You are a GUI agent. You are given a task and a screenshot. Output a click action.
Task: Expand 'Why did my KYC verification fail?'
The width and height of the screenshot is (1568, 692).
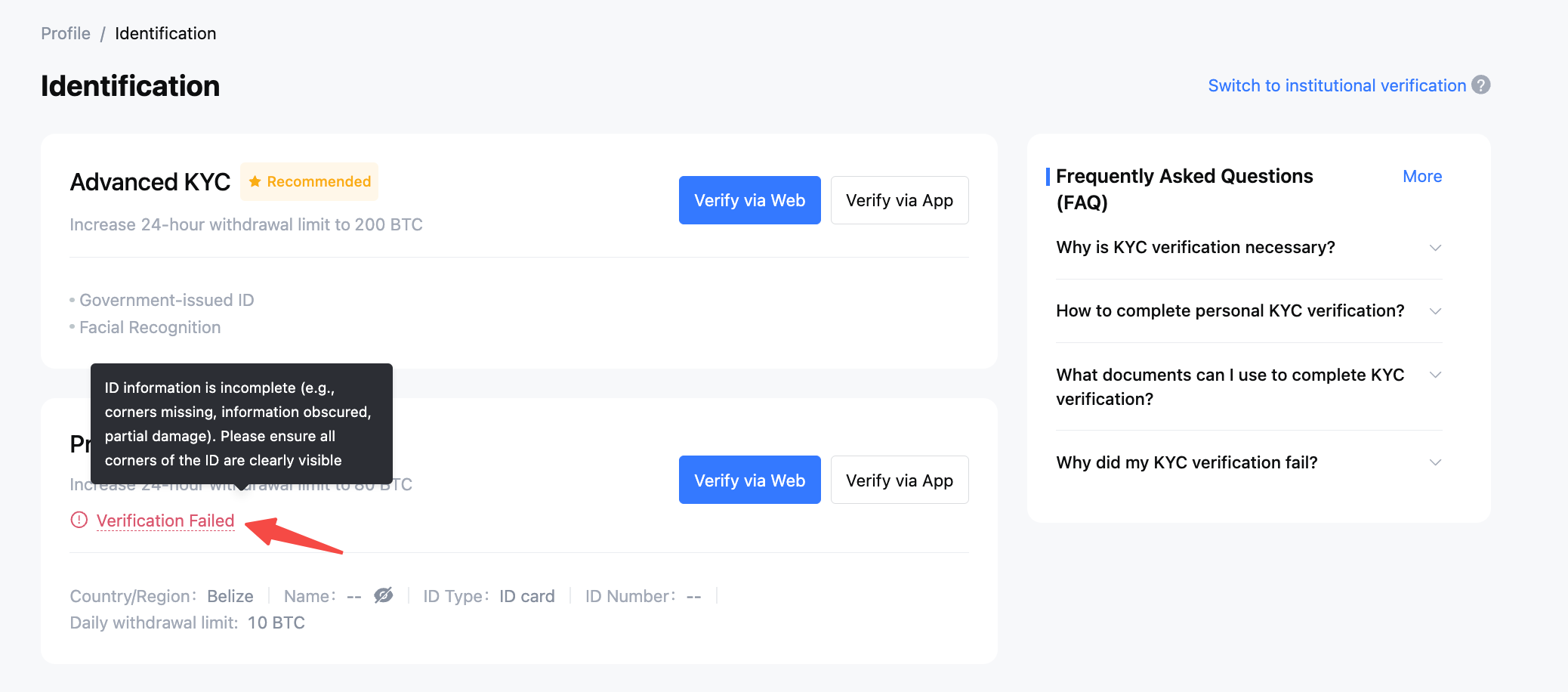click(1249, 462)
